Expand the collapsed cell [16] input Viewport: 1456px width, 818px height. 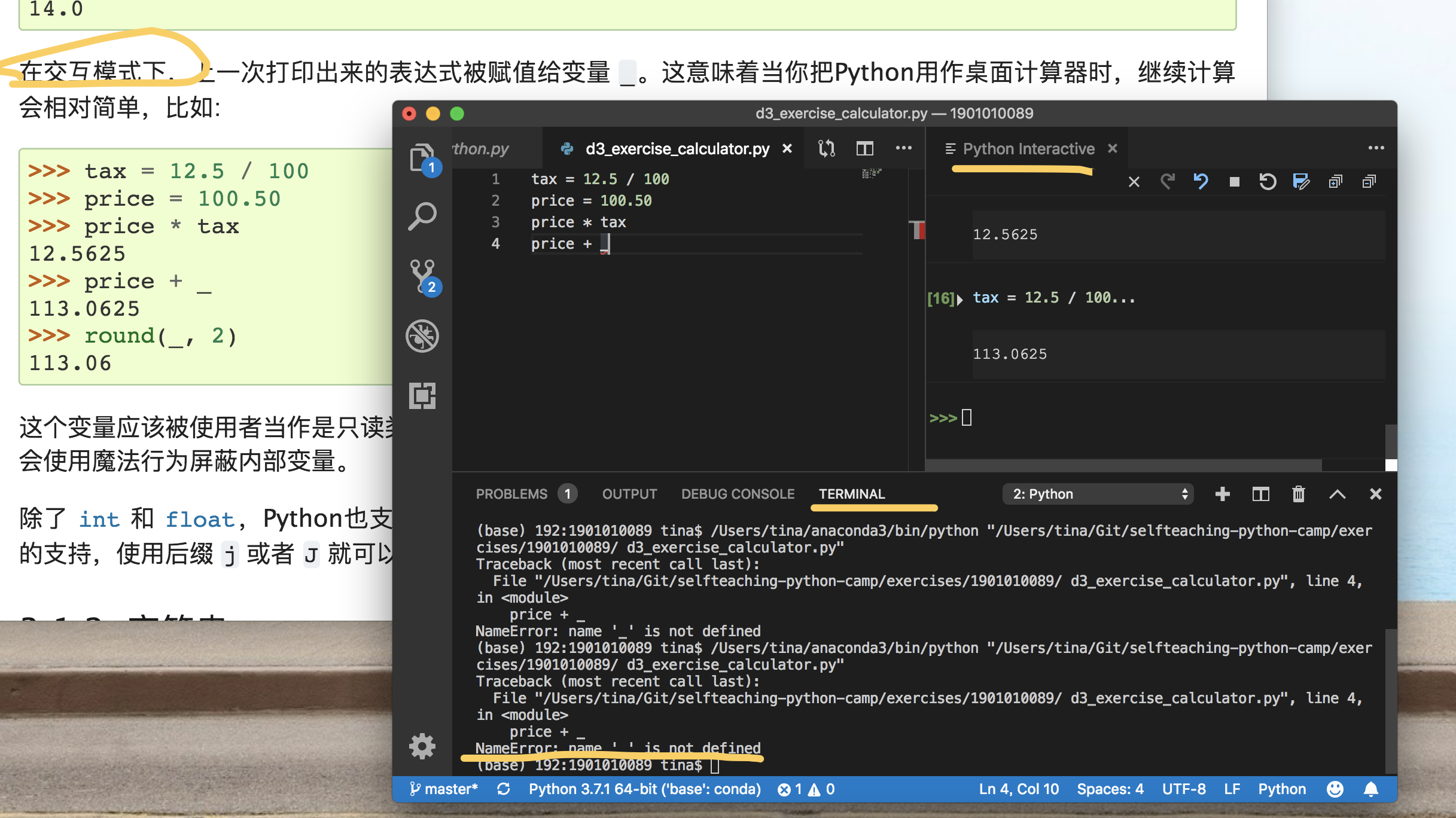pyautogui.click(x=960, y=299)
